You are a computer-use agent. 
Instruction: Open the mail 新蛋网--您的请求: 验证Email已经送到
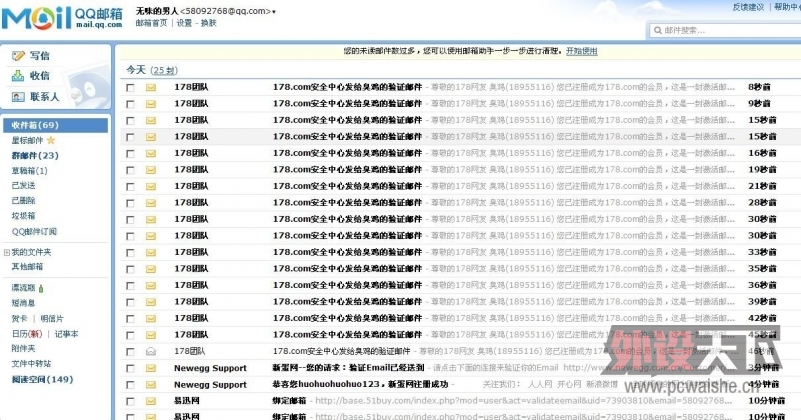click(x=348, y=368)
